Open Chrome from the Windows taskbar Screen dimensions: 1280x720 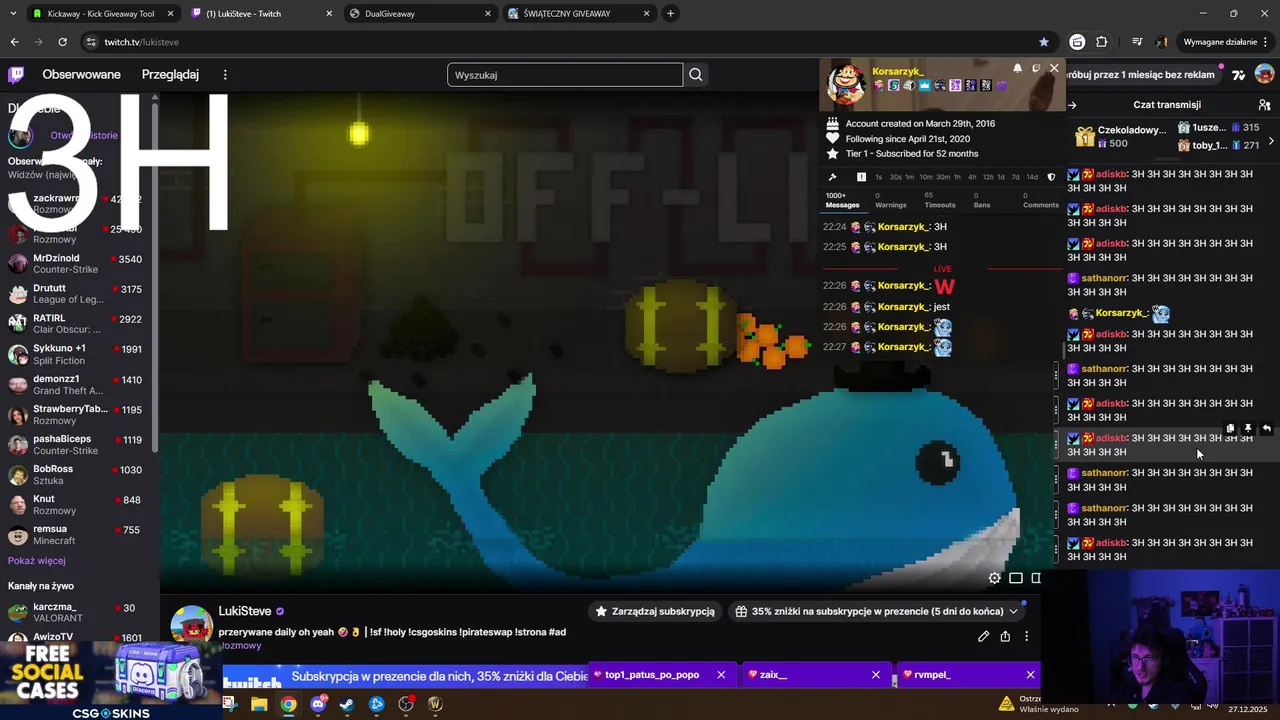pyautogui.click(x=288, y=704)
